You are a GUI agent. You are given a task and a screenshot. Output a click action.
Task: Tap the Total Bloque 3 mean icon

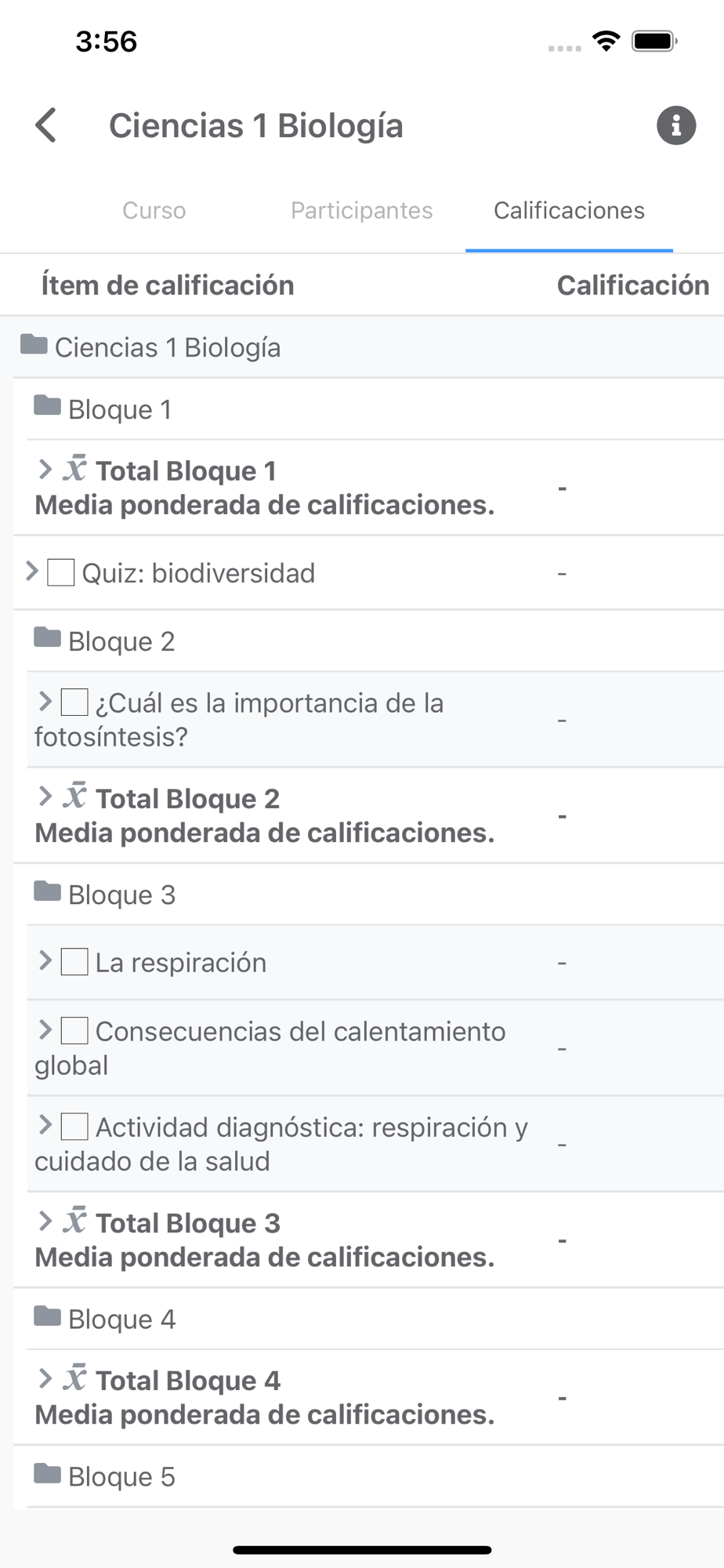click(x=75, y=1221)
